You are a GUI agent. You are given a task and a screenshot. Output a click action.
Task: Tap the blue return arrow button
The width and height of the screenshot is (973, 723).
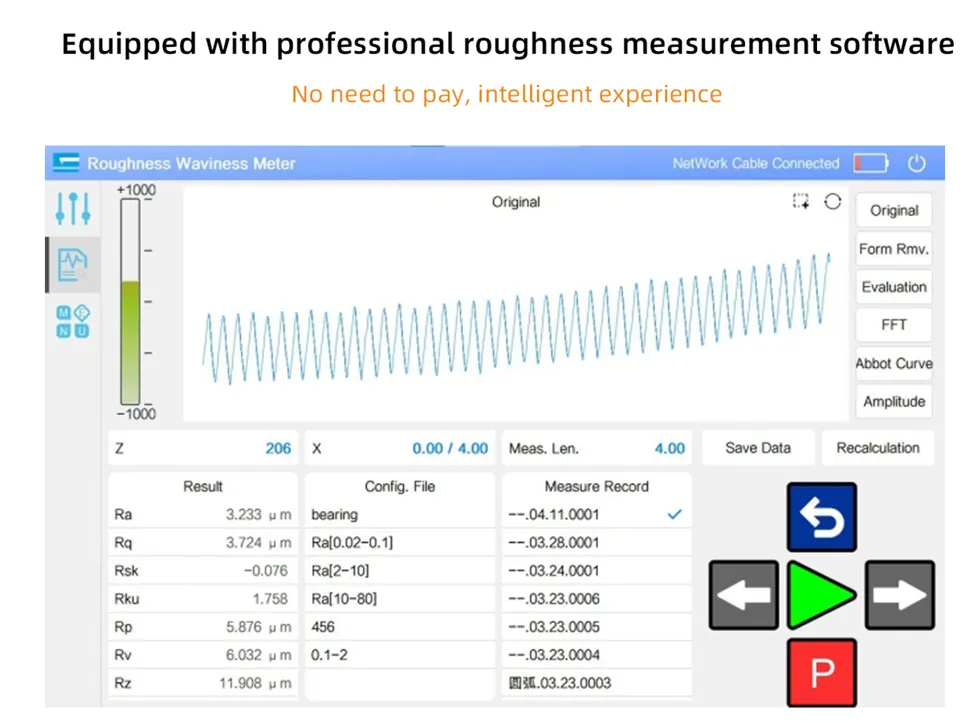pos(822,517)
